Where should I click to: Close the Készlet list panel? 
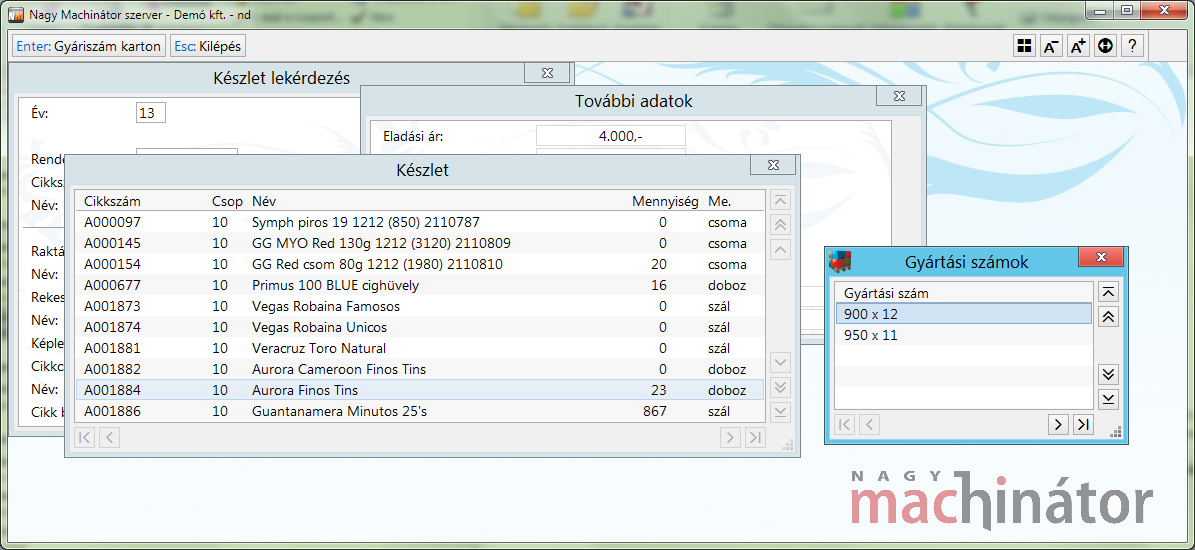(x=774, y=165)
